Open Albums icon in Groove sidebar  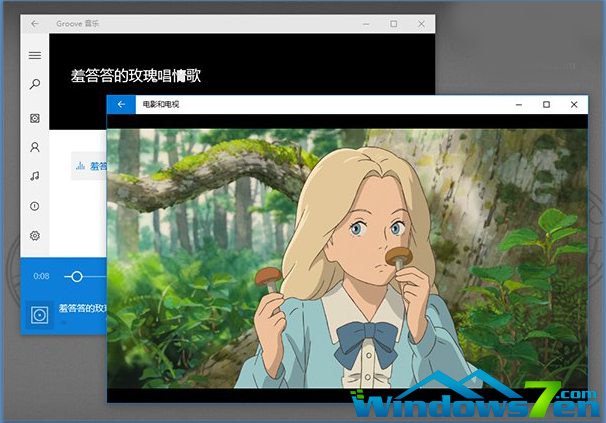click(35, 118)
